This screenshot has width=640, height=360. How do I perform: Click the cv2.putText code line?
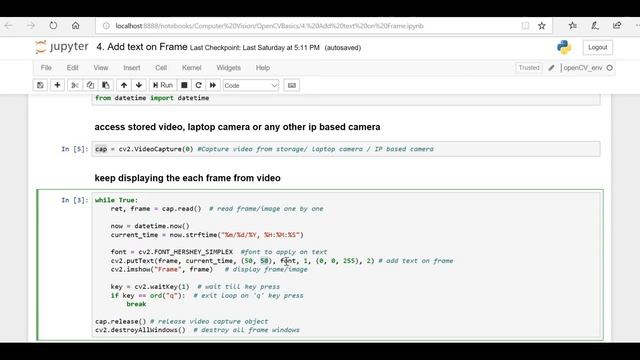click(x=282, y=261)
